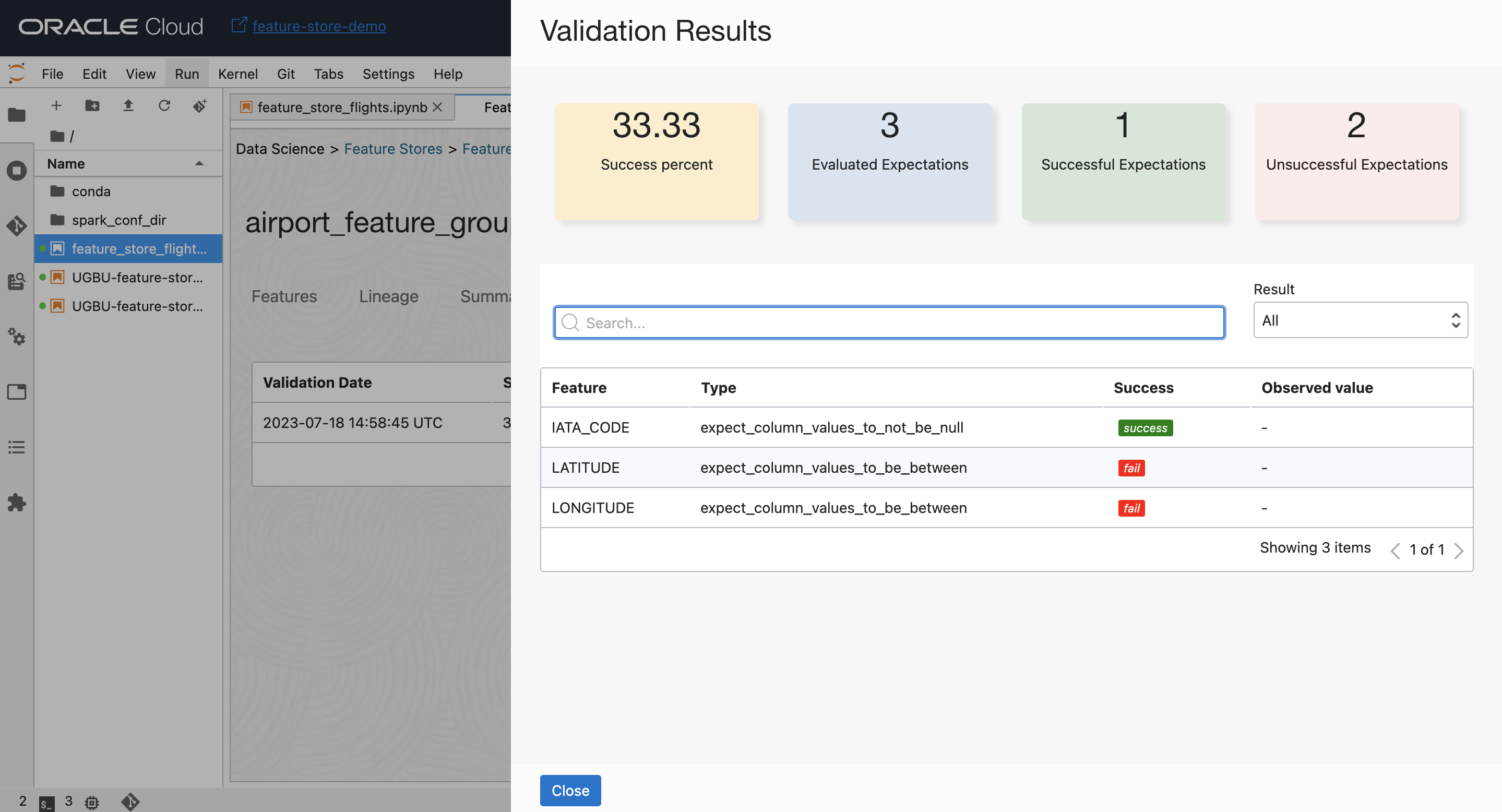This screenshot has height=812, width=1502.
Task: Click the Successful Expectations card
Action: 1123,161
